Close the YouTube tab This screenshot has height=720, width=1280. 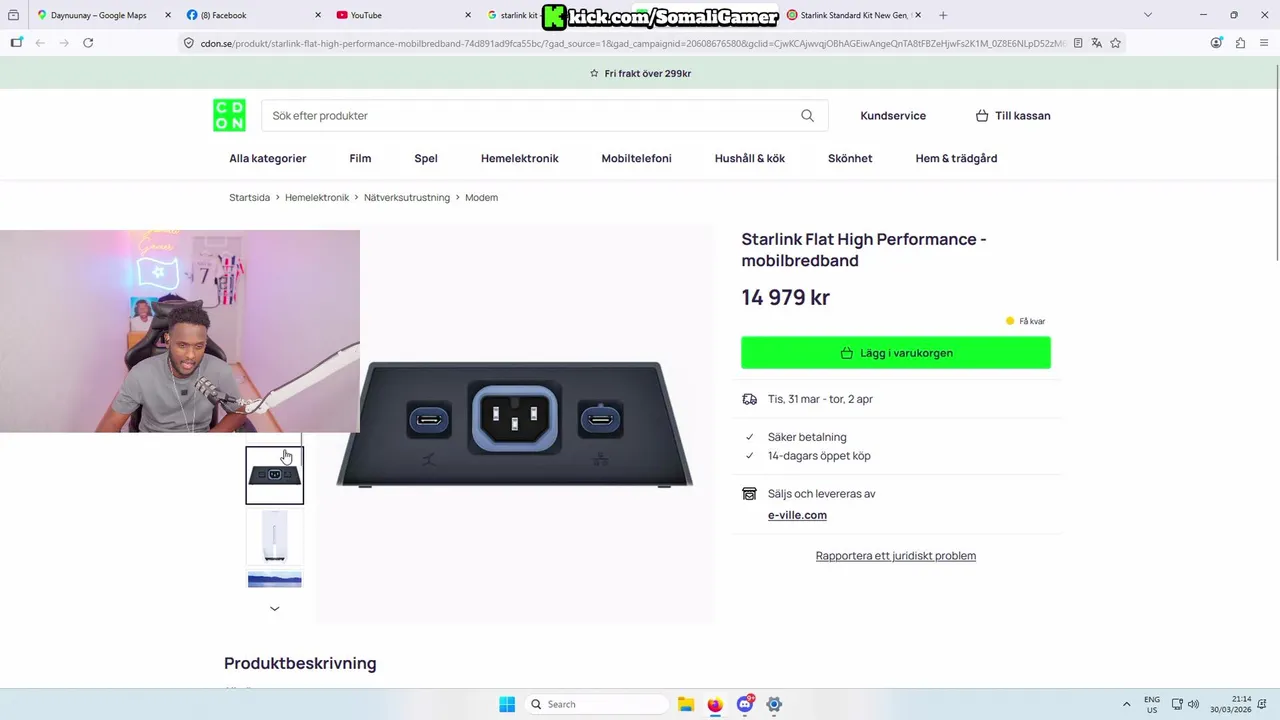tap(468, 15)
